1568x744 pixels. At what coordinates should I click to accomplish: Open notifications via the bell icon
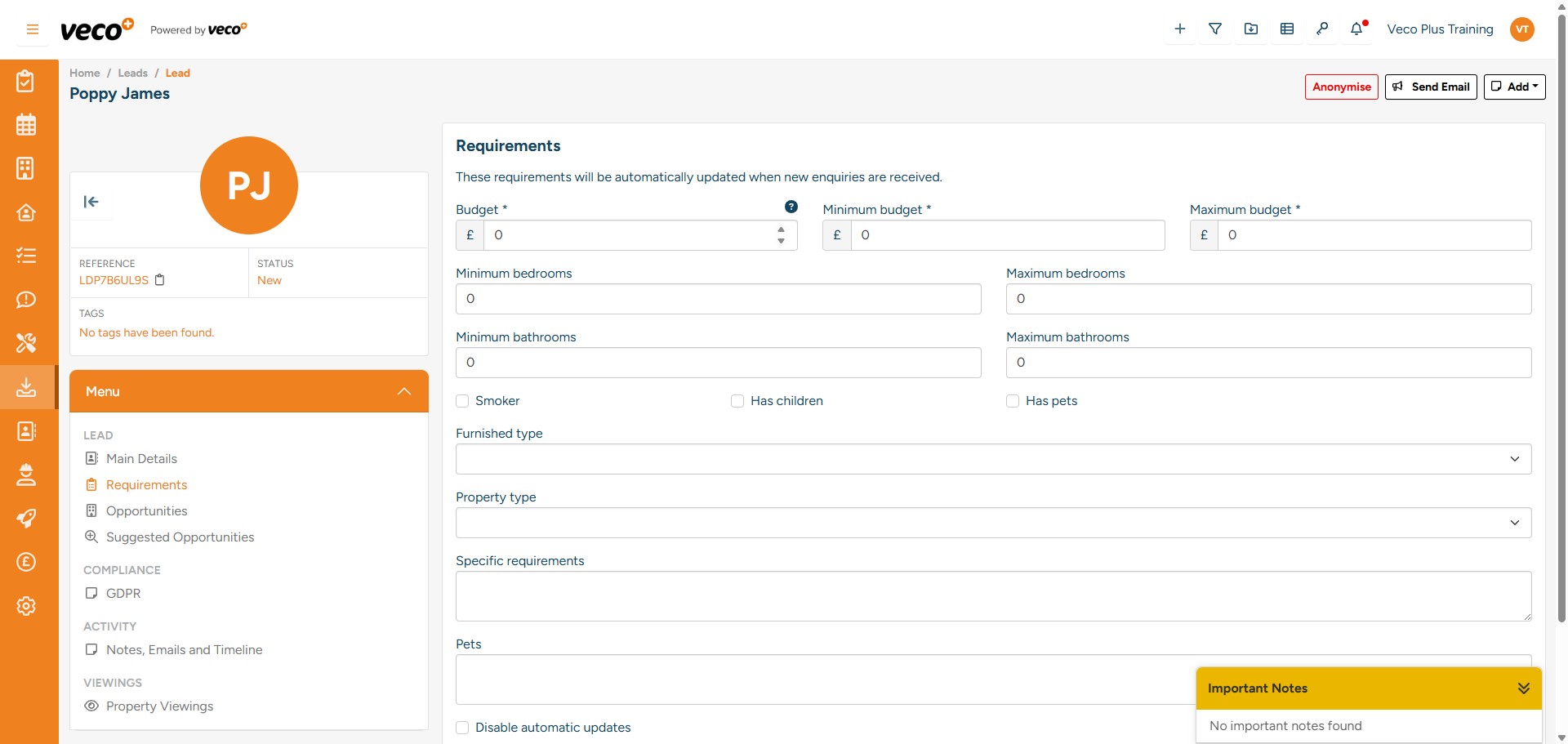[x=1357, y=29]
